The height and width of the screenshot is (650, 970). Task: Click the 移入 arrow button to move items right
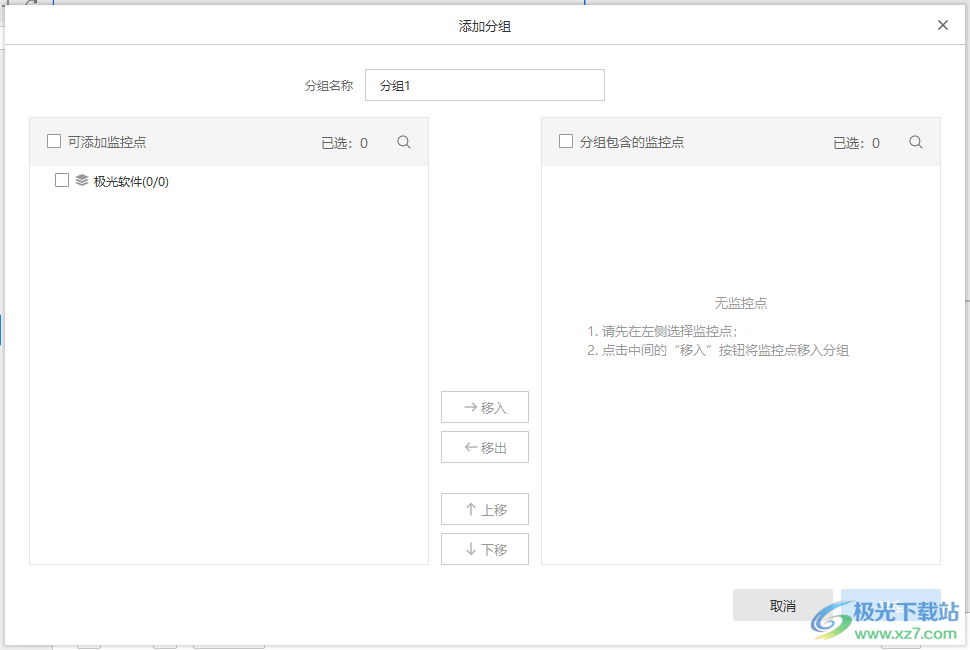(x=484, y=407)
